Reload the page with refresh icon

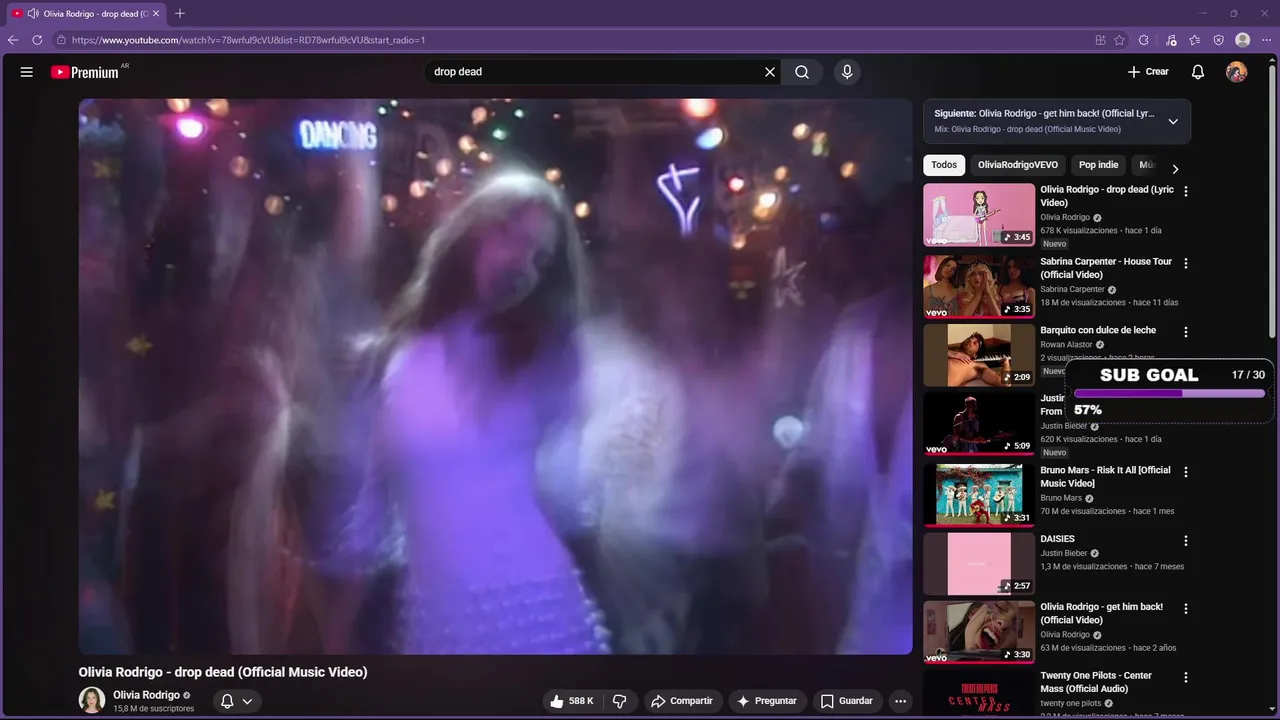(x=37, y=40)
